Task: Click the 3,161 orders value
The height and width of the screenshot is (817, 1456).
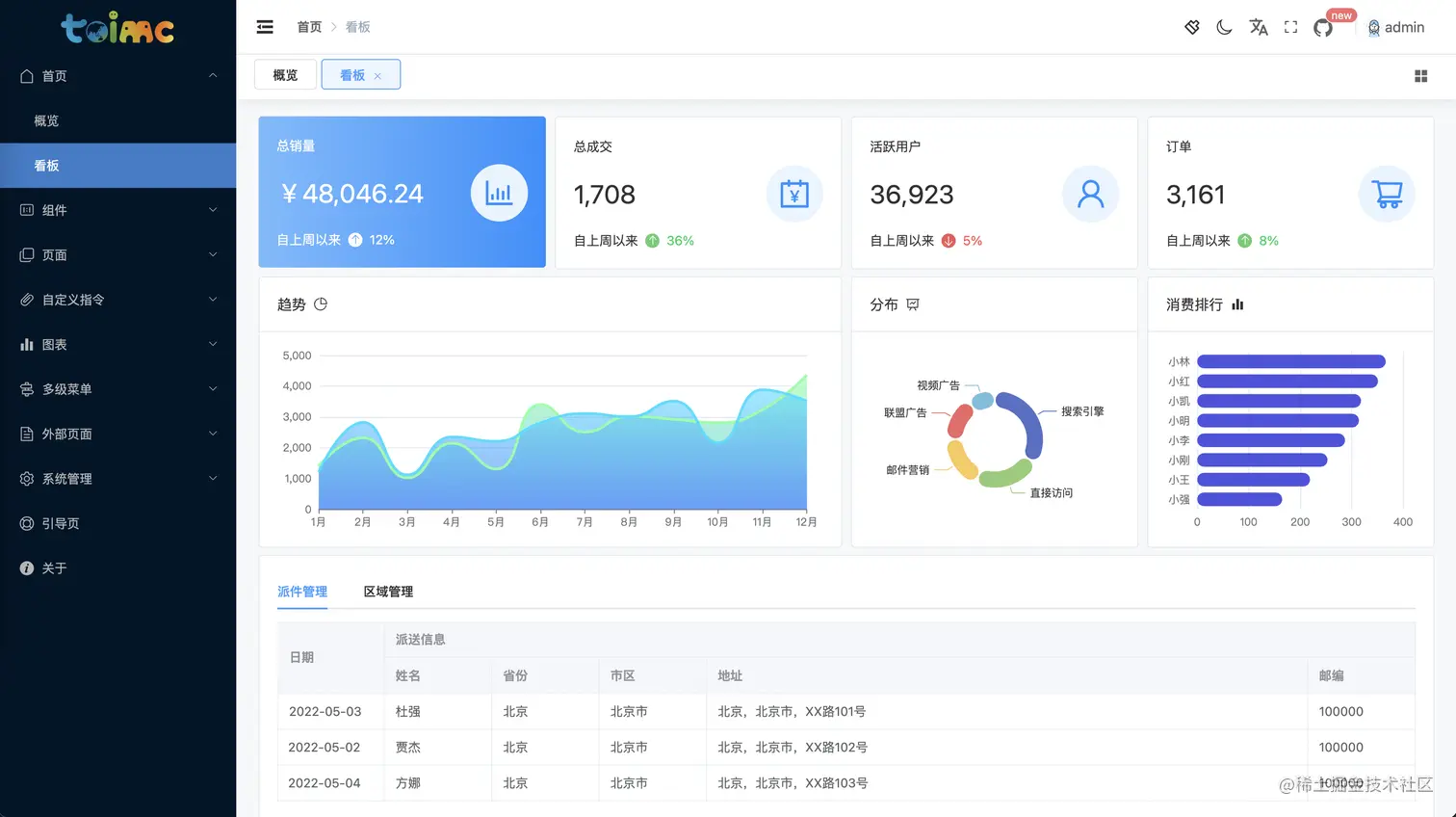Action: click(x=1196, y=195)
